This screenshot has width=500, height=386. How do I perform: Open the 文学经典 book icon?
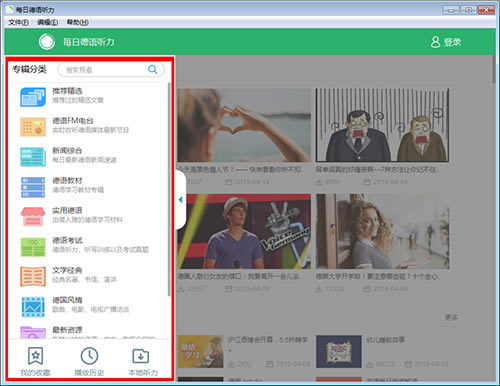pyautogui.click(x=33, y=276)
